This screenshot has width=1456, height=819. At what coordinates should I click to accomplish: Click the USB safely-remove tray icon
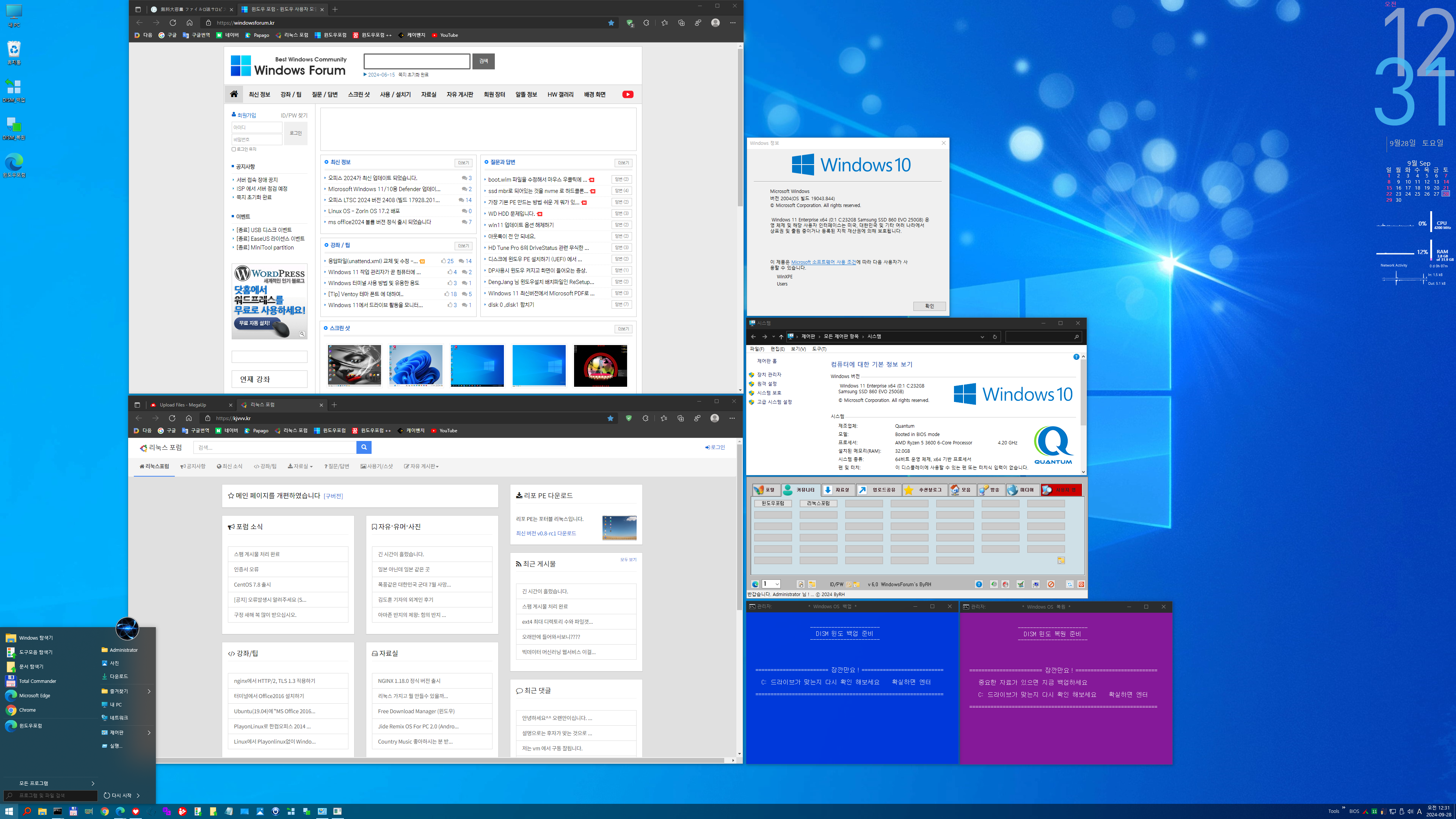1402,811
